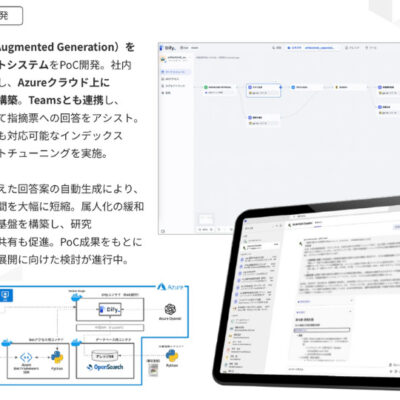Click the Azure OpenAI icon
Screen dimensions: 400x400
click(x=170, y=309)
